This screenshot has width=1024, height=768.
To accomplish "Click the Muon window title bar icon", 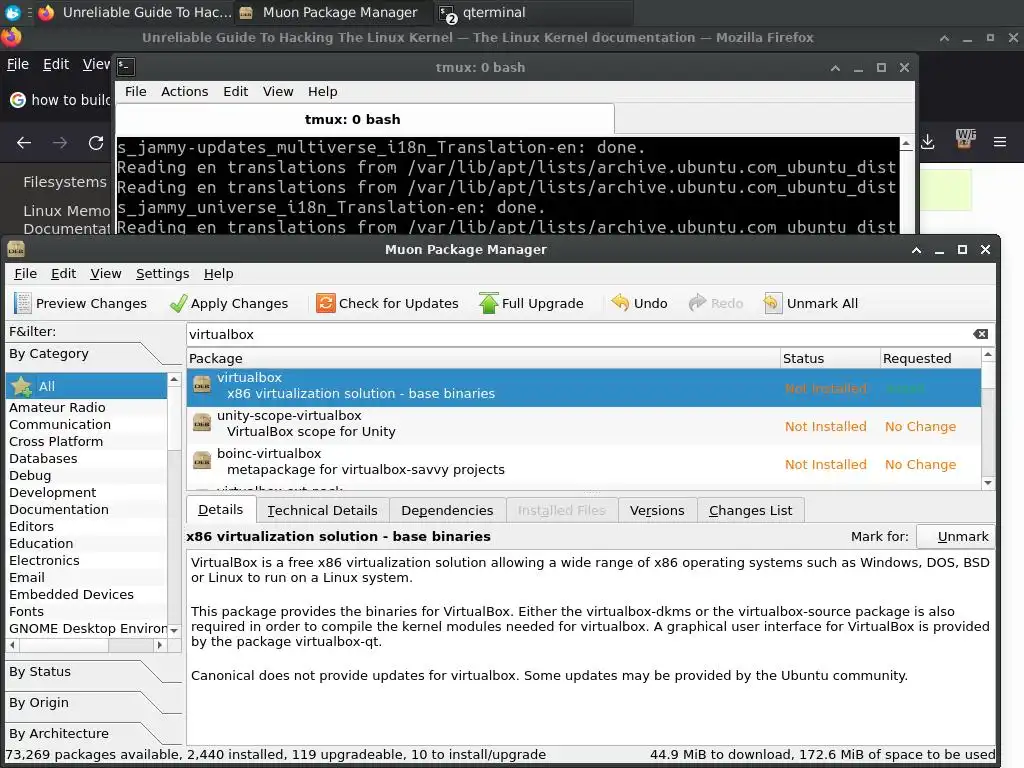I will pos(16,249).
